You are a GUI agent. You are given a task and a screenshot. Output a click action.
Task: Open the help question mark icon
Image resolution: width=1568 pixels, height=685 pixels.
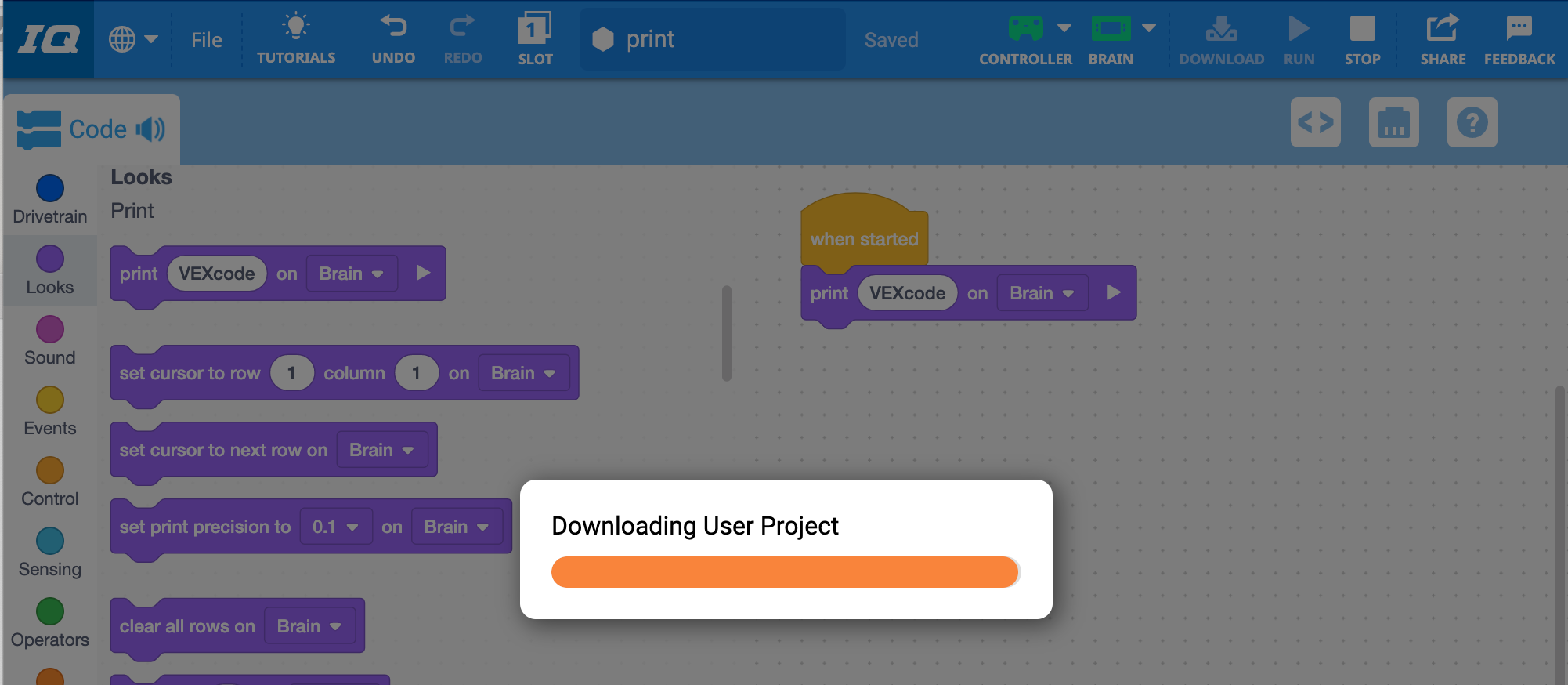[x=1472, y=122]
